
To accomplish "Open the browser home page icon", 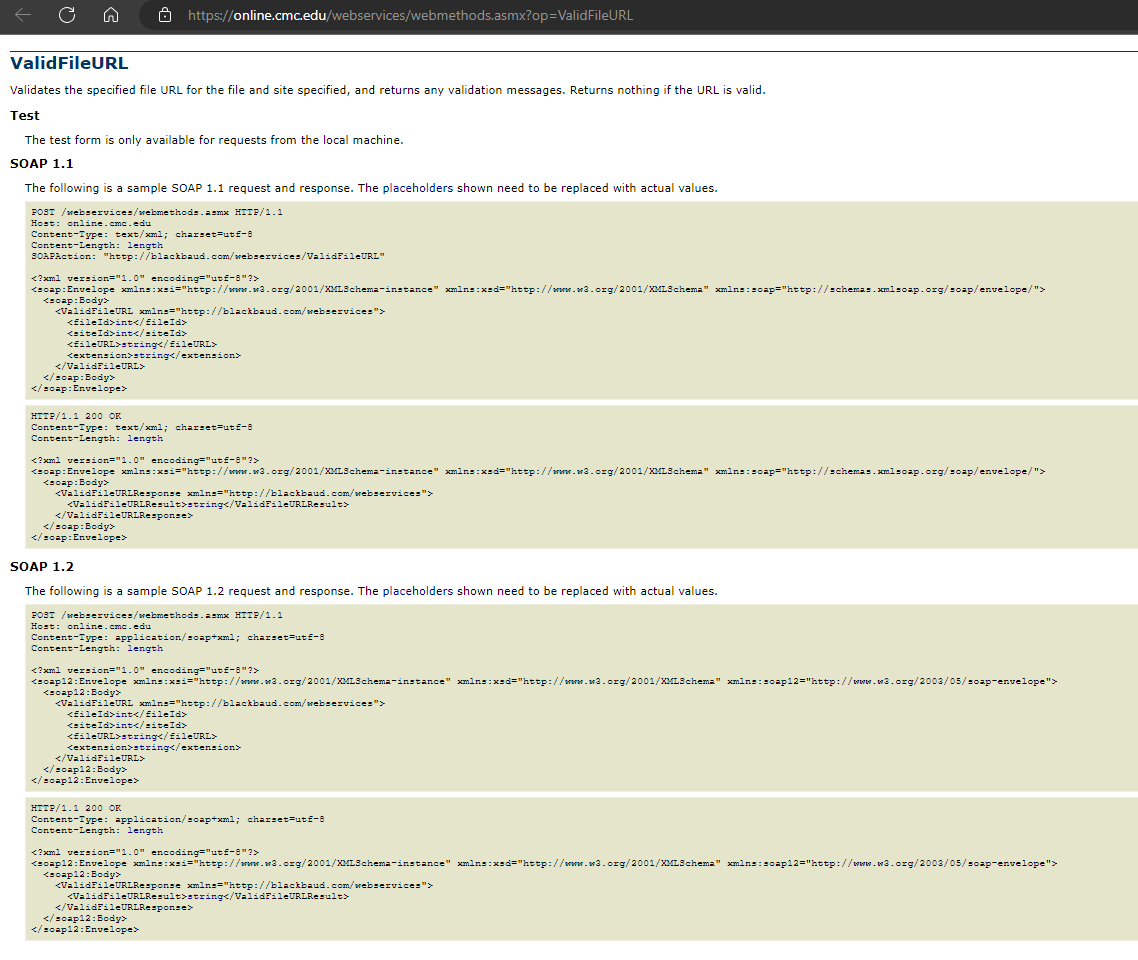I will point(110,15).
